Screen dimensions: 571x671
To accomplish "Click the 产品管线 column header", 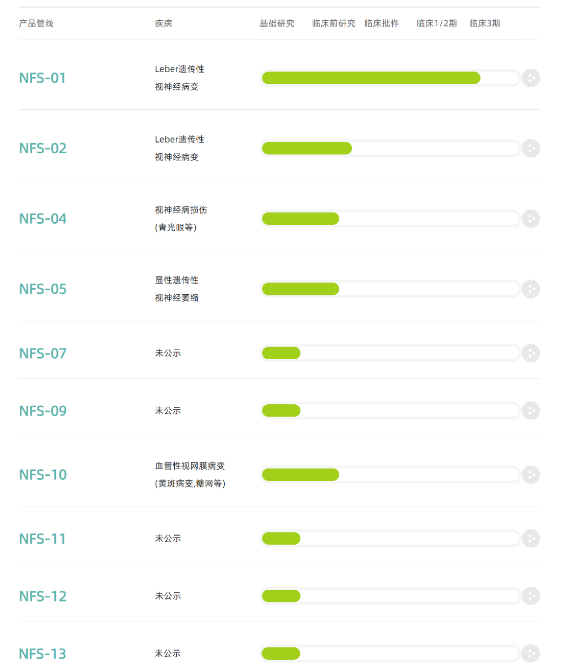I will pos(36,24).
